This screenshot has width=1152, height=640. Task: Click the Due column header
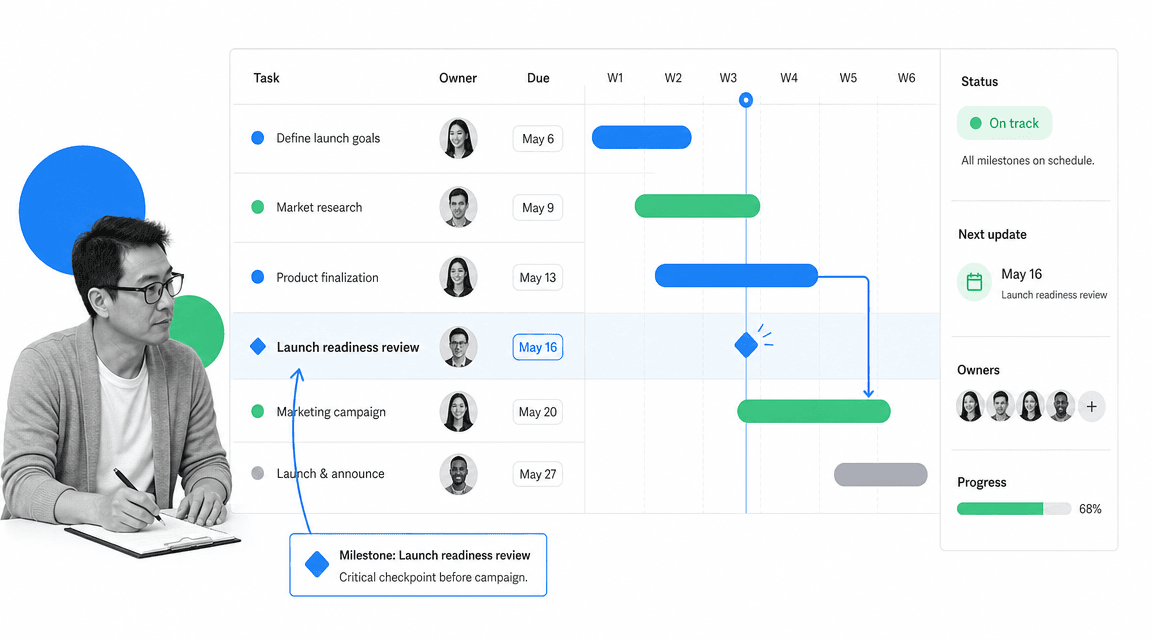(538, 78)
